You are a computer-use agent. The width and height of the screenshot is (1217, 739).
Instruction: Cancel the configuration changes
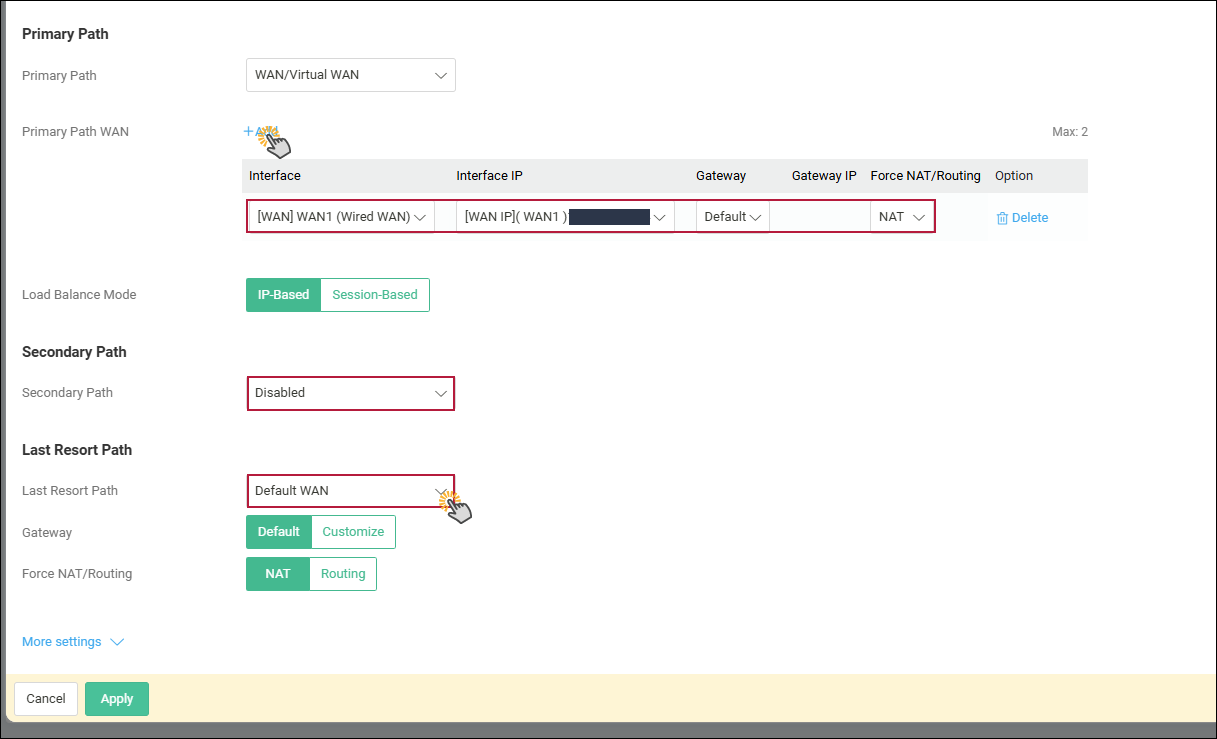tap(46, 699)
